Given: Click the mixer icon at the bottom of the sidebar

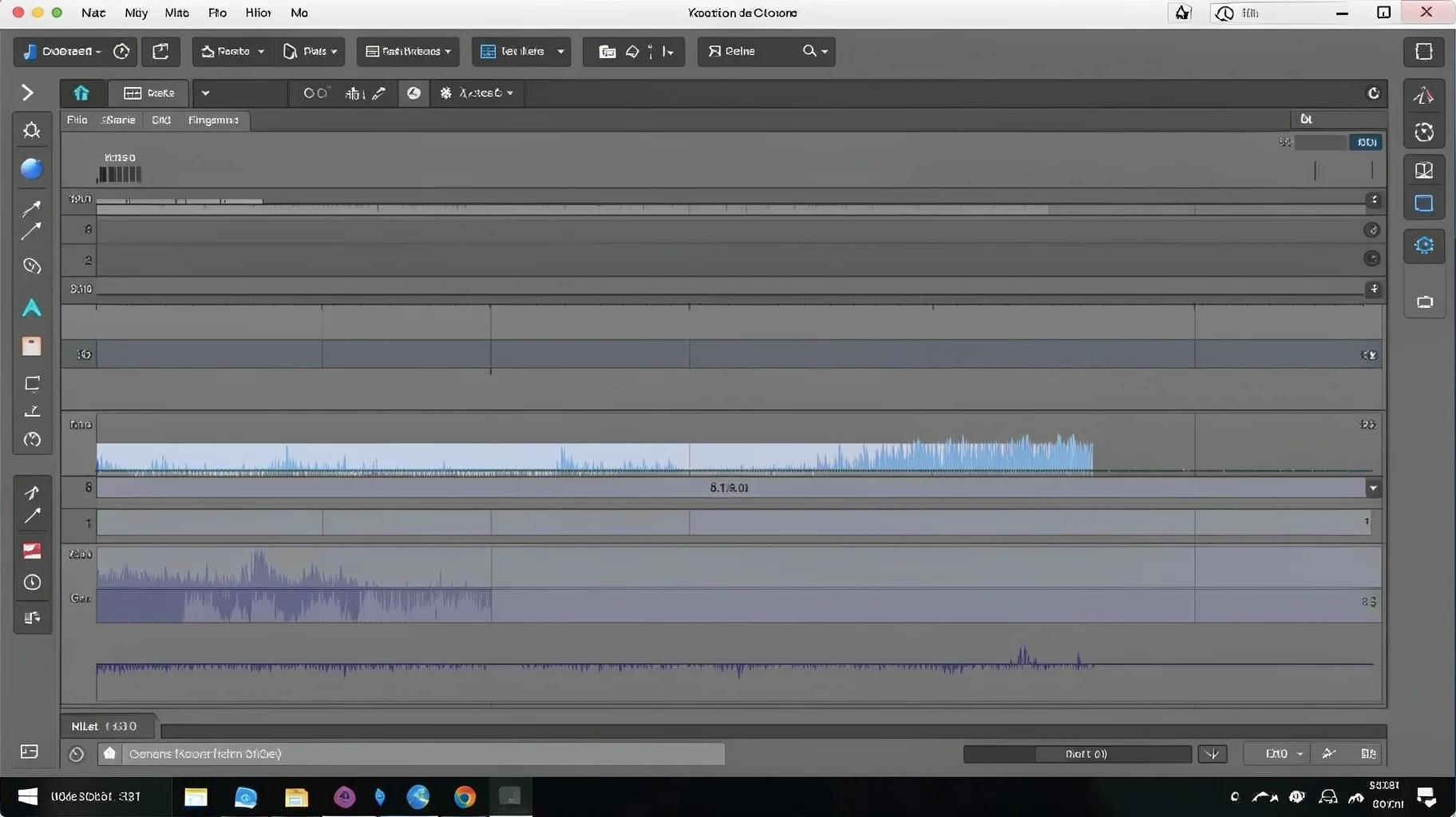Looking at the screenshot, I should click(32, 618).
